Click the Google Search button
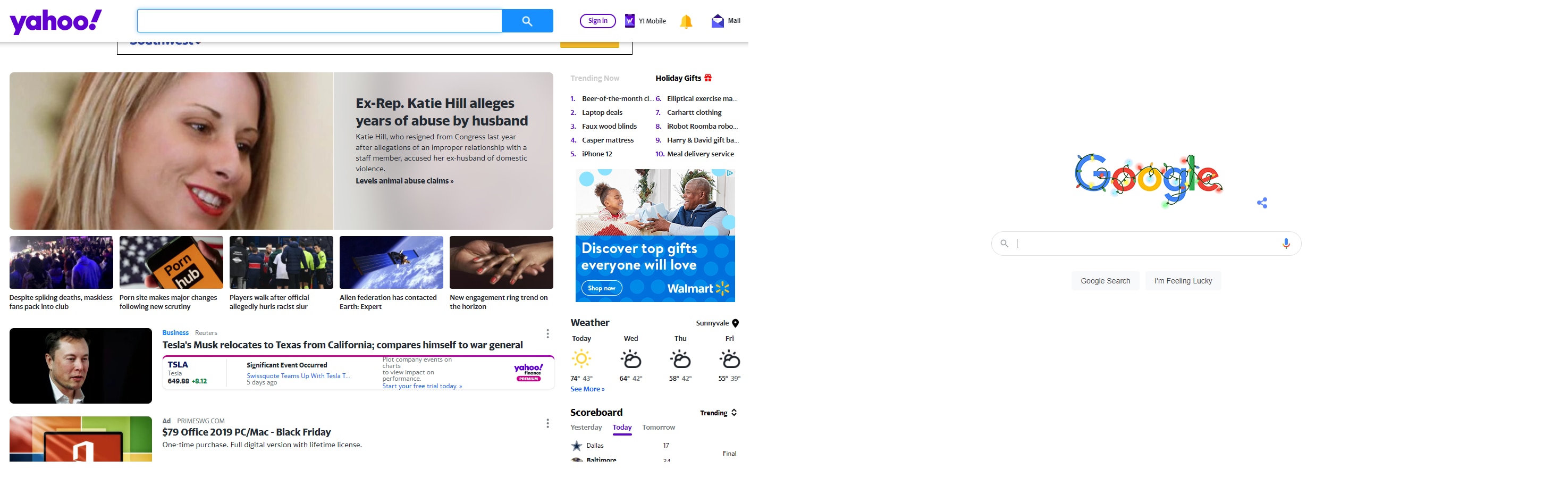Viewport: 1568px width, 502px height. tap(1106, 281)
